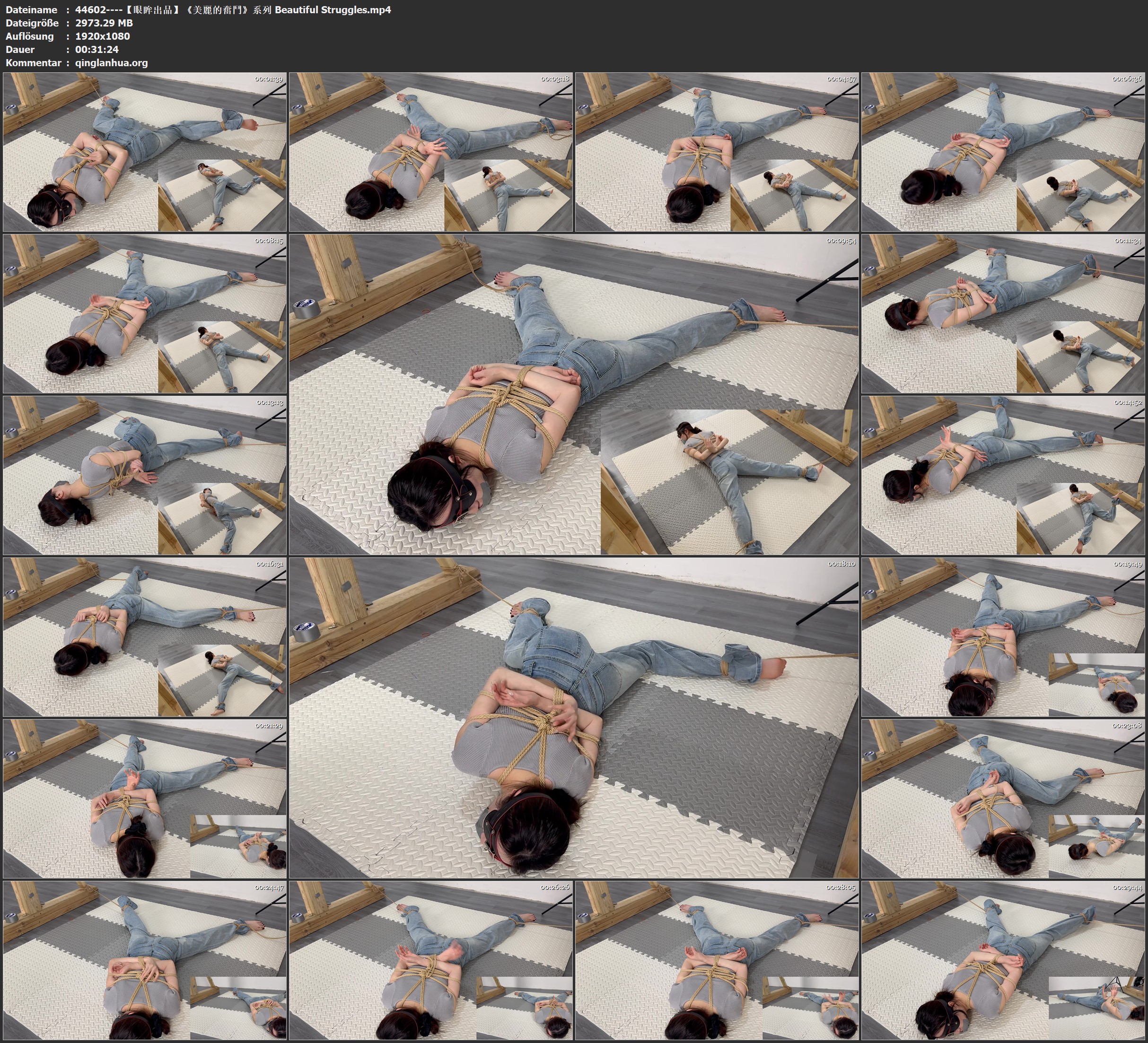Click the thumbnail labeled 00:16:31
This screenshot has width=1148, height=1043.
point(145,637)
